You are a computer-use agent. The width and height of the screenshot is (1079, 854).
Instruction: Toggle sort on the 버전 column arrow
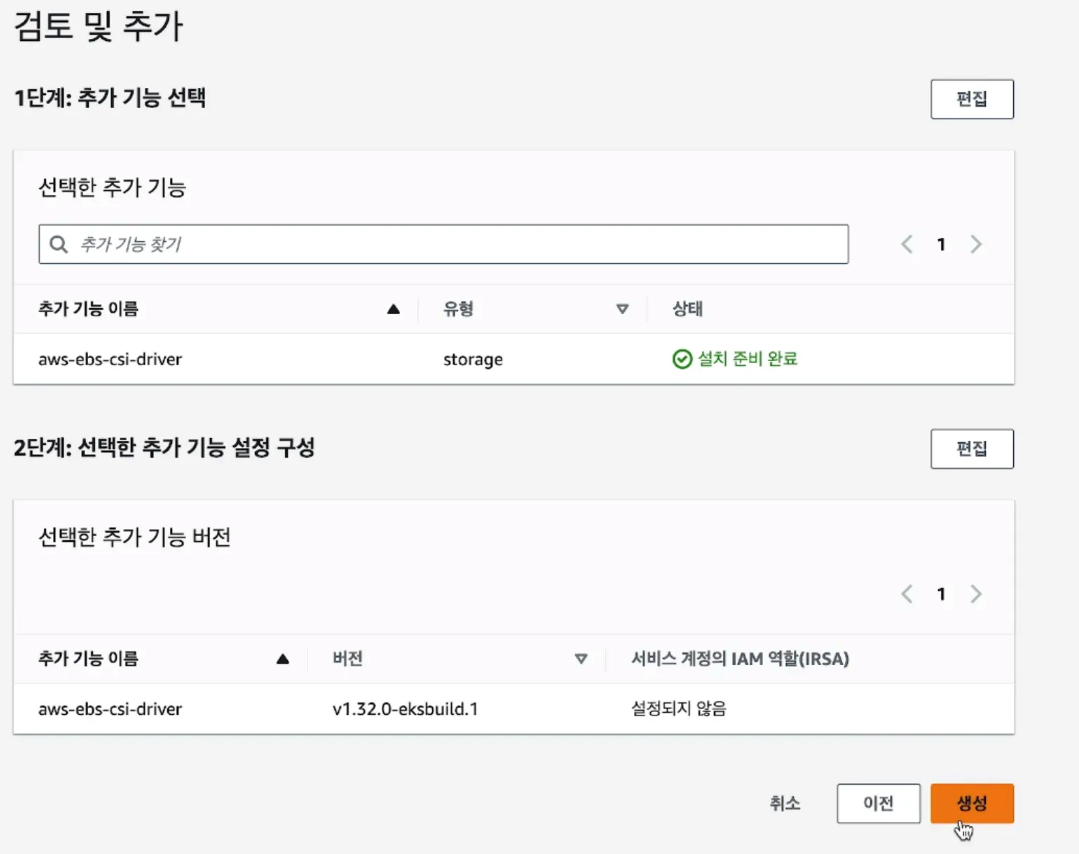tap(581, 659)
